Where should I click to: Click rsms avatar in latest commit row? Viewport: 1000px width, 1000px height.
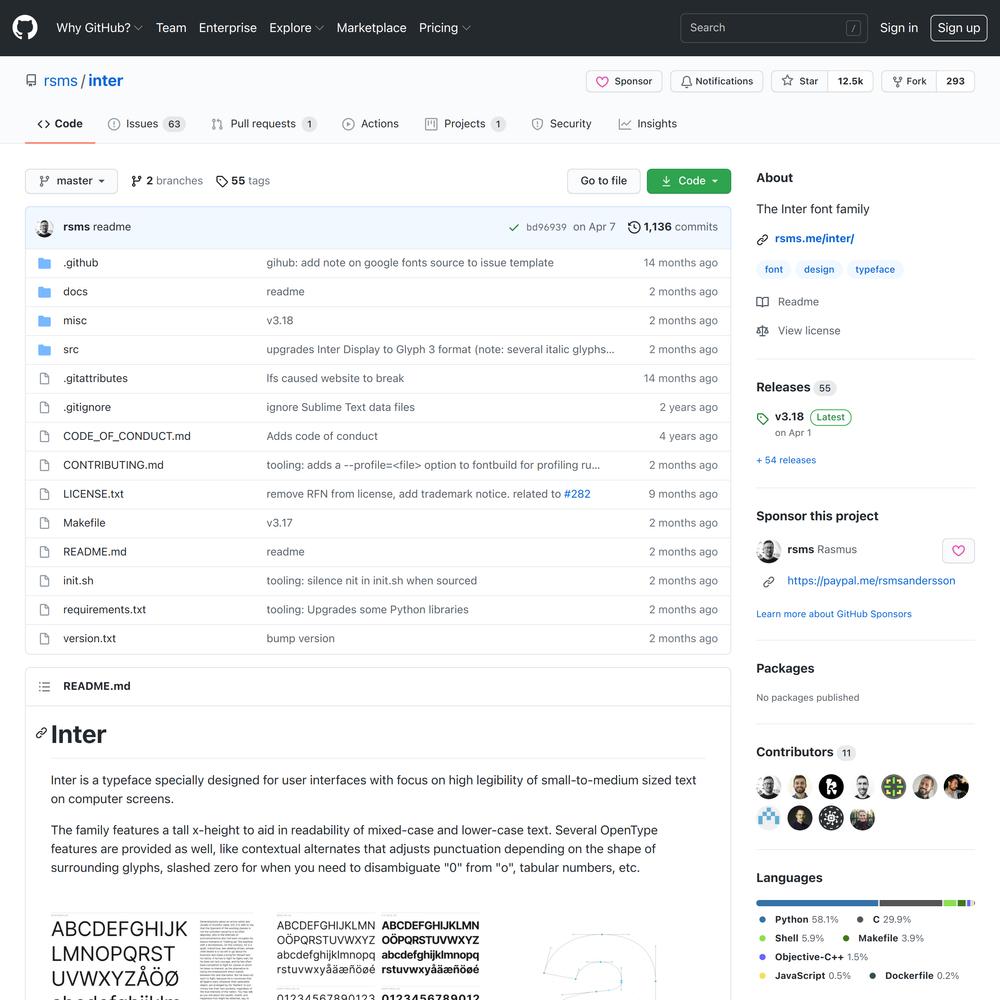point(45,227)
